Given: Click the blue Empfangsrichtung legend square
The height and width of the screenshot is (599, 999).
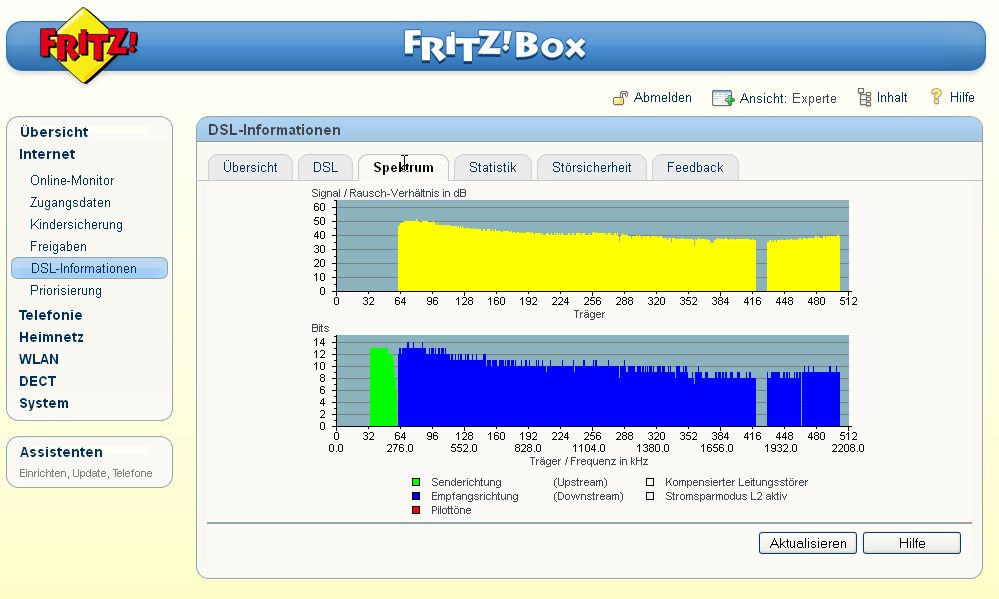Looking at the screenshot, I should pyautogui.click(x=416, y=496).
